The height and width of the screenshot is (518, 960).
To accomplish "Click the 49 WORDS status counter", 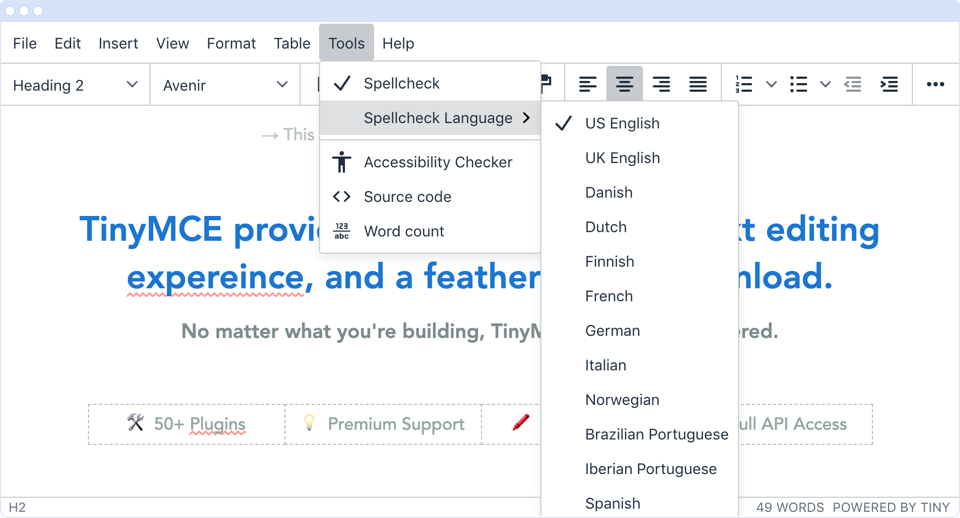I will click(x=790, y=508).
